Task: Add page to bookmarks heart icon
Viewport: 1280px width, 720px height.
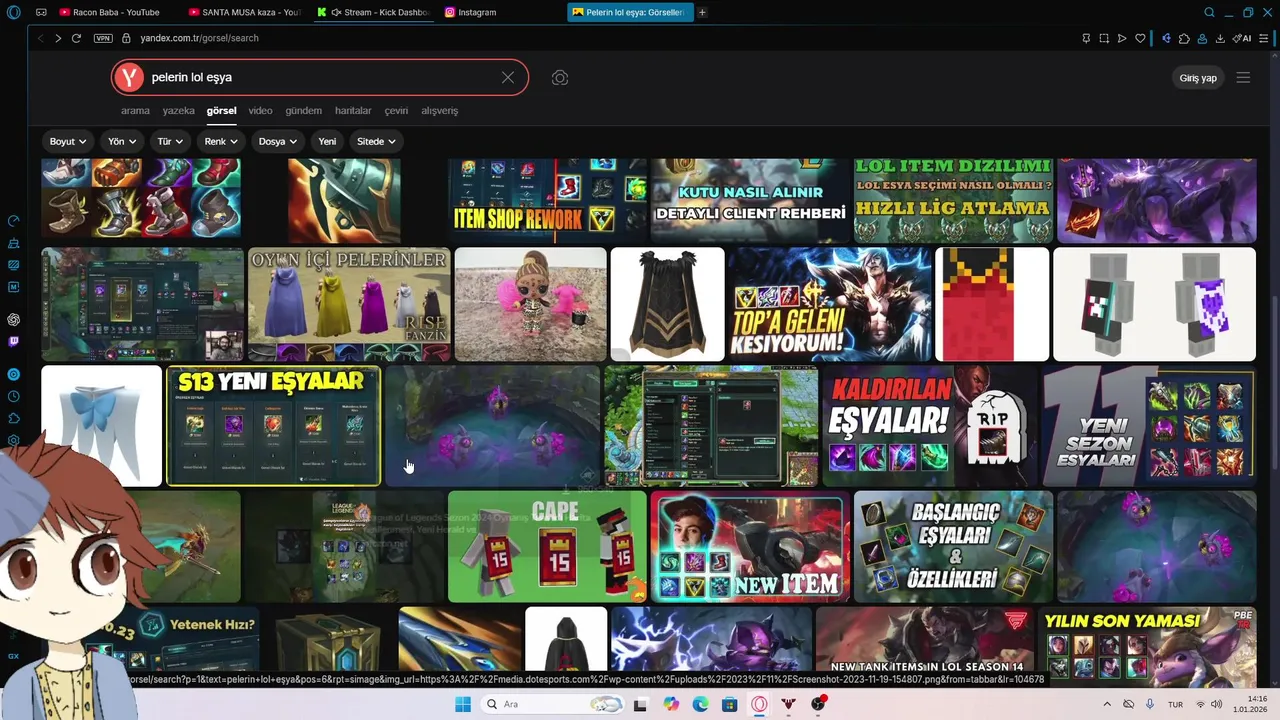Action: (x=1140, y=38)
